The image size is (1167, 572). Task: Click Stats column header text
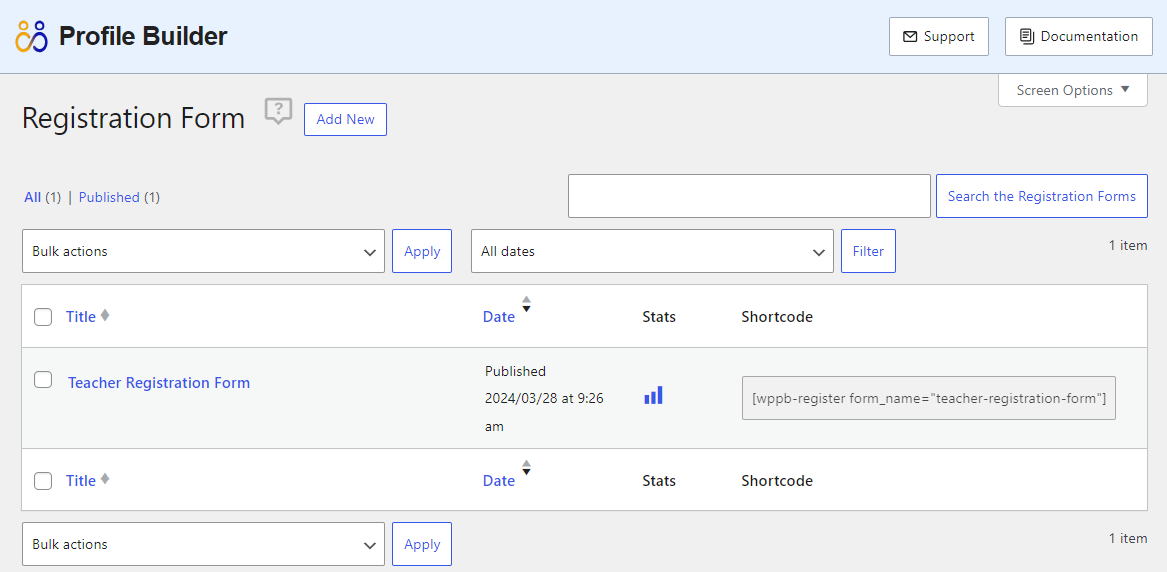coord(659,317)
